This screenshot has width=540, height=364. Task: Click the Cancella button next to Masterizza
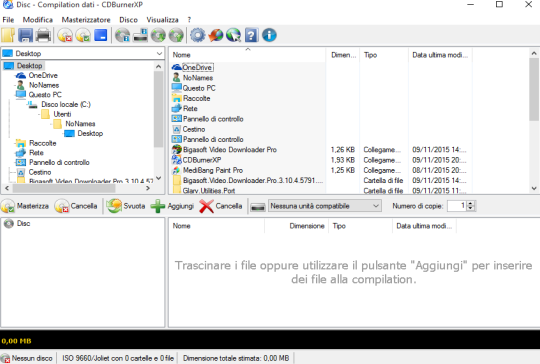[76, 206]
